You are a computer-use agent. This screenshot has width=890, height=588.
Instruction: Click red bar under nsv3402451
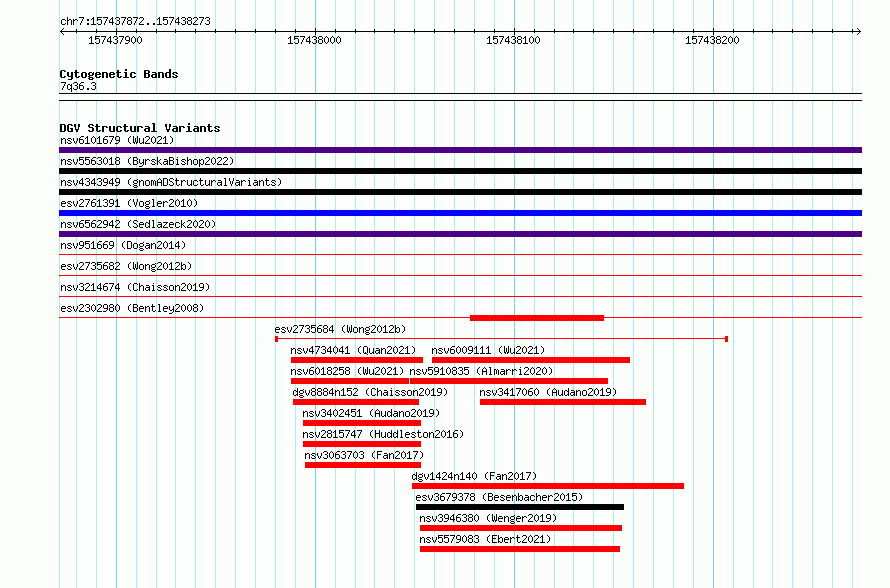tap(362, 423)
